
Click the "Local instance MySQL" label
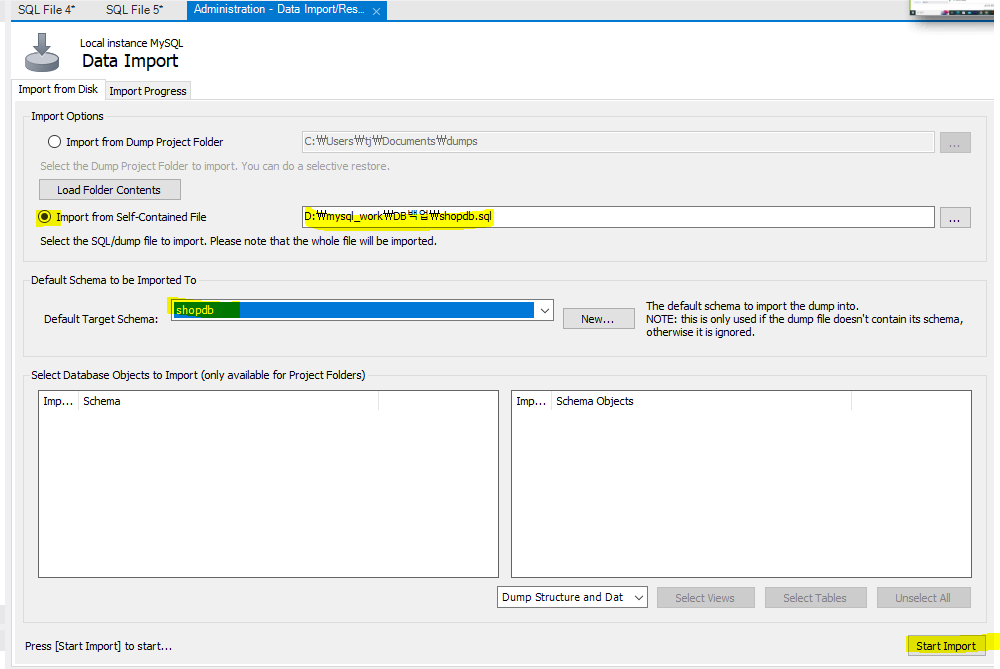(x=131, y=43)
